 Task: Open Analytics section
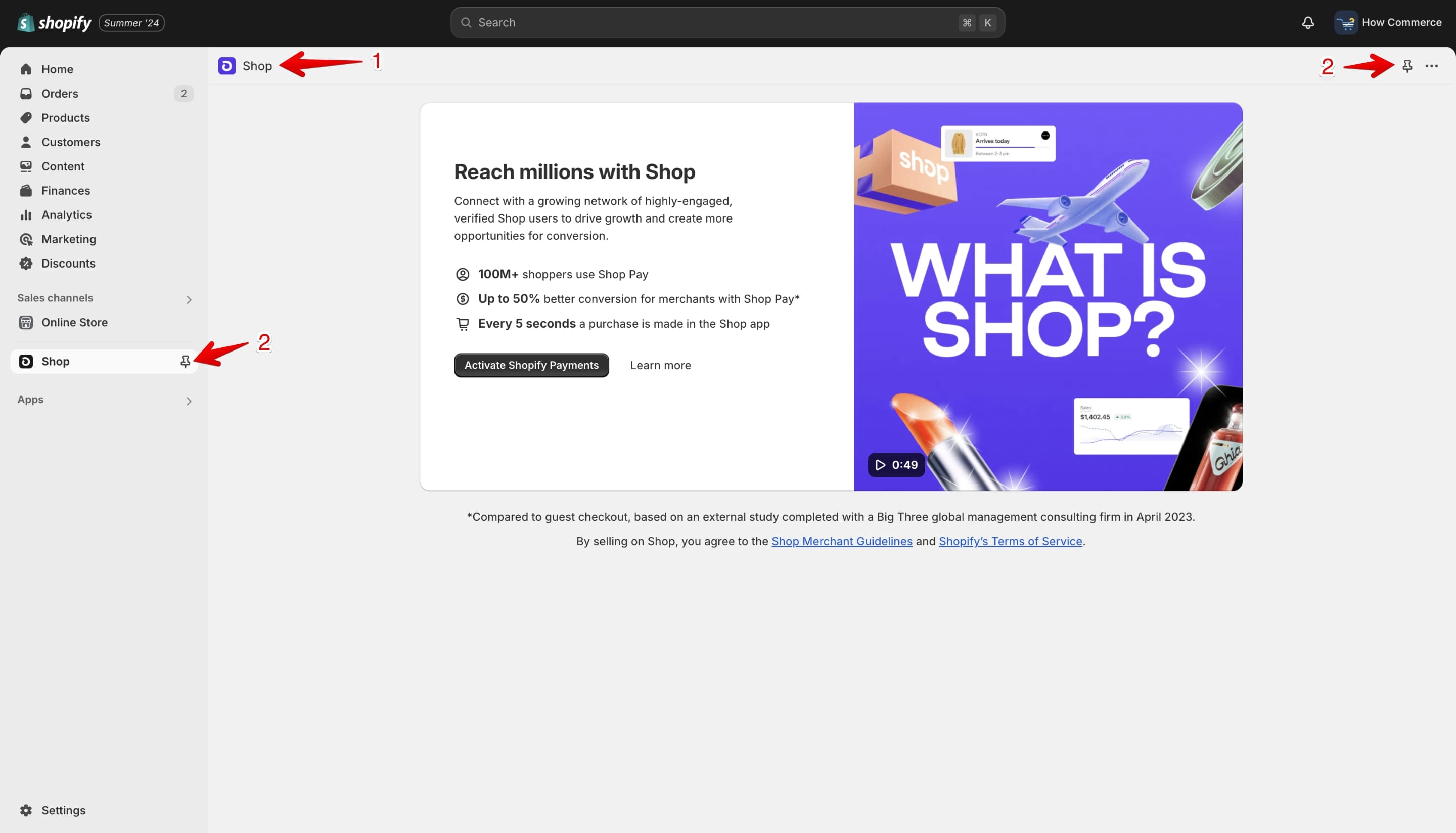(104, 215)
